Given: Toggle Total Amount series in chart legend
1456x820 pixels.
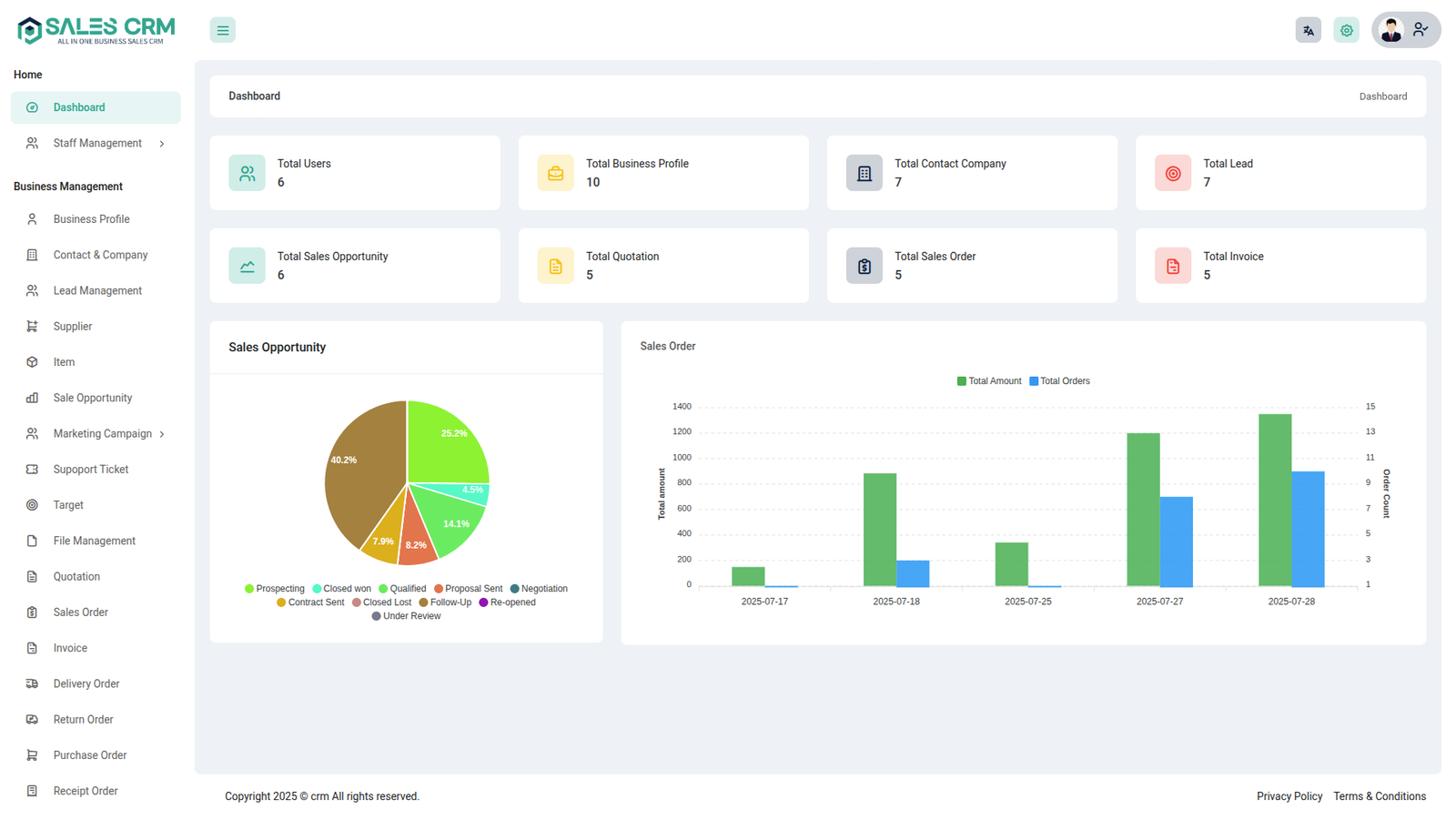Looking at the screenshot, I should [989, 381].
